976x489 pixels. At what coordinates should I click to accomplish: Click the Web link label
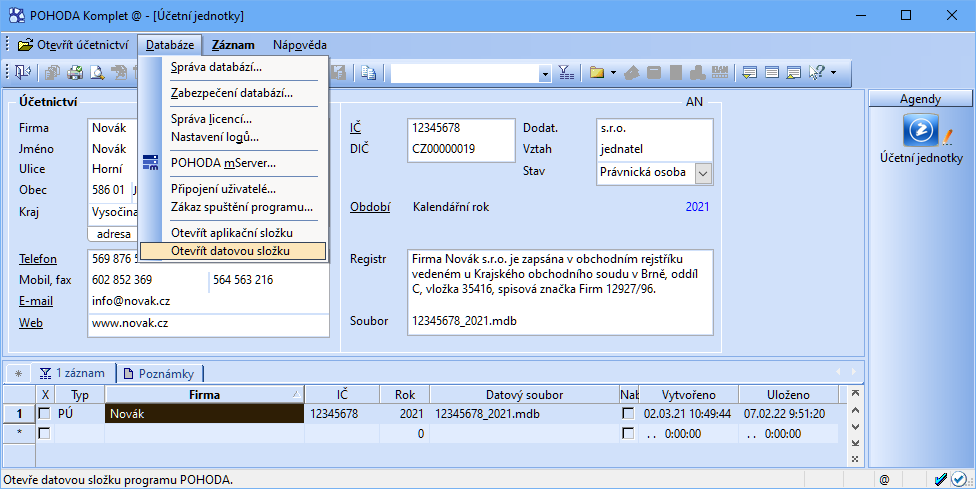point(30,323)
